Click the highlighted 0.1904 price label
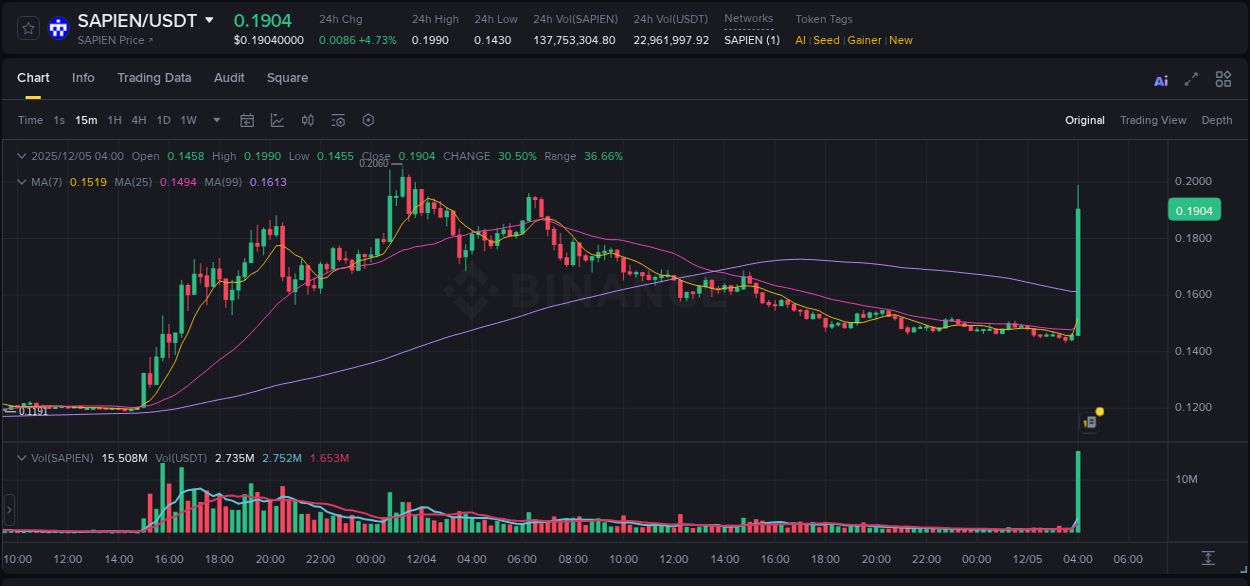The width and height of the screenshot is (1250, 586). 1194,210
